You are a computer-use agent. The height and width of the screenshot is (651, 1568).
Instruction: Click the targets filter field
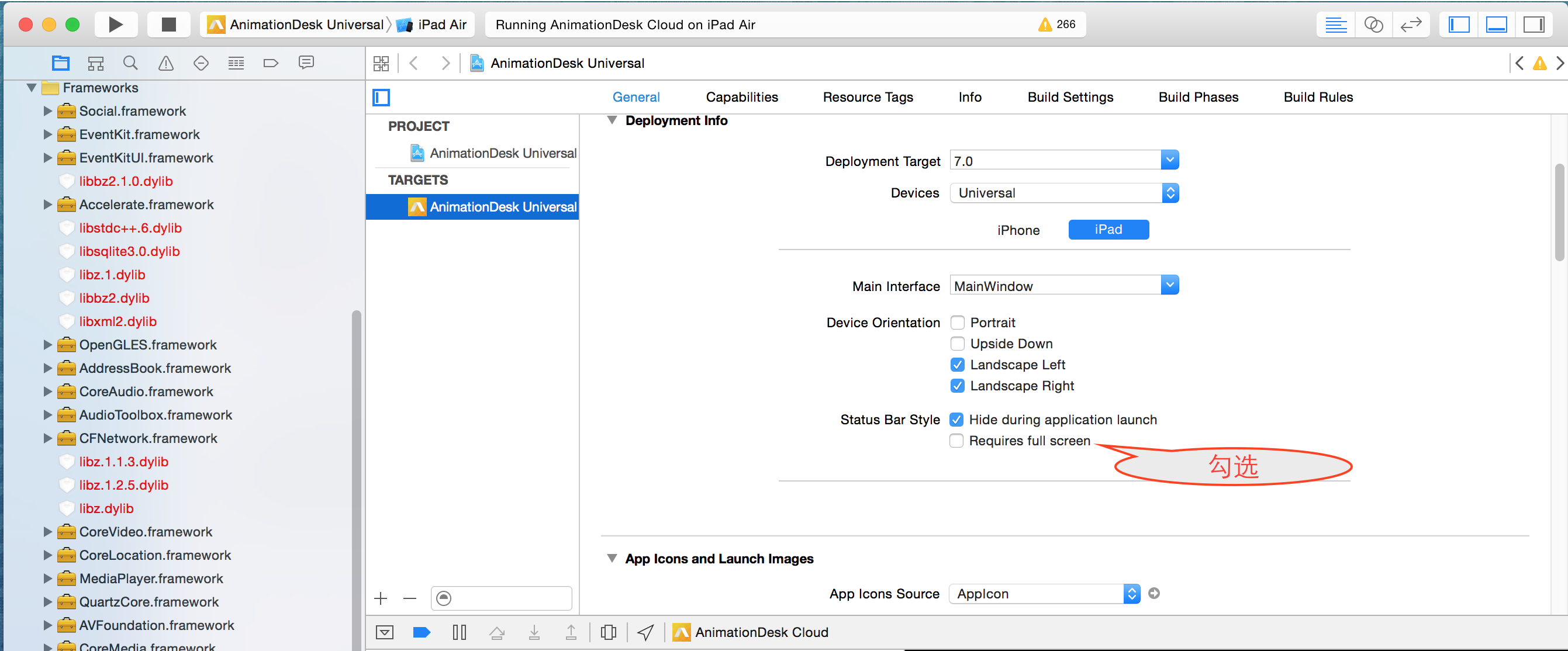502,598
